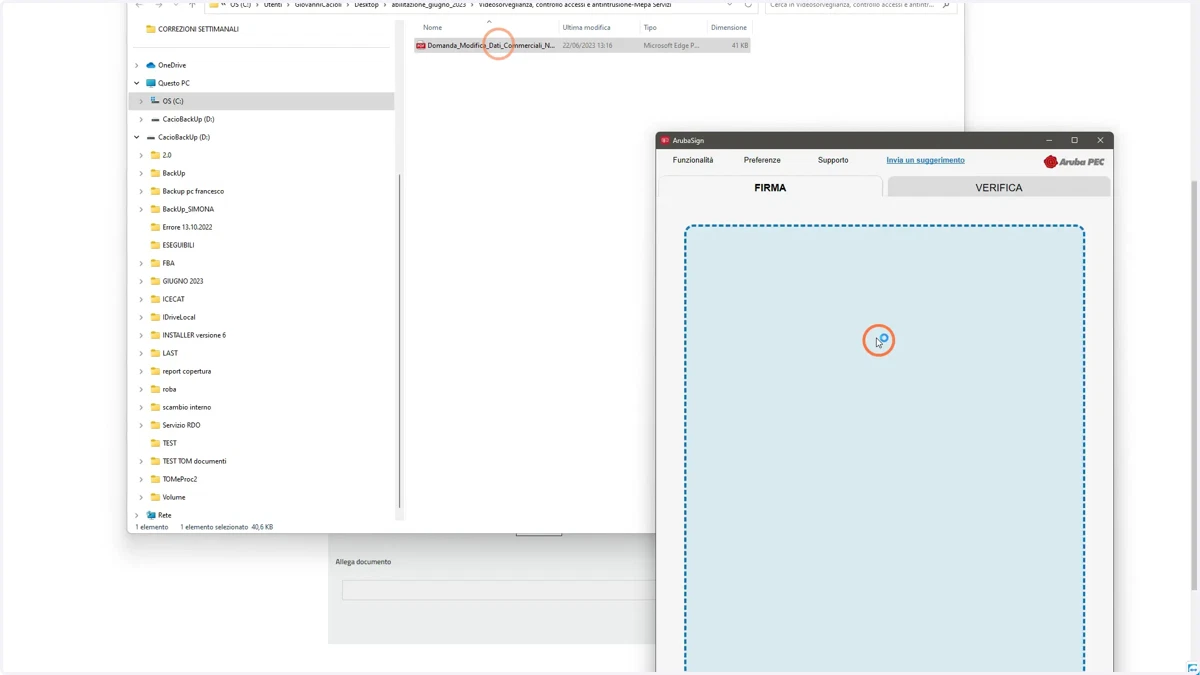Screen dimensions: 1200x675
Task: Click the folder icon beside Volume
Action: 155,497
